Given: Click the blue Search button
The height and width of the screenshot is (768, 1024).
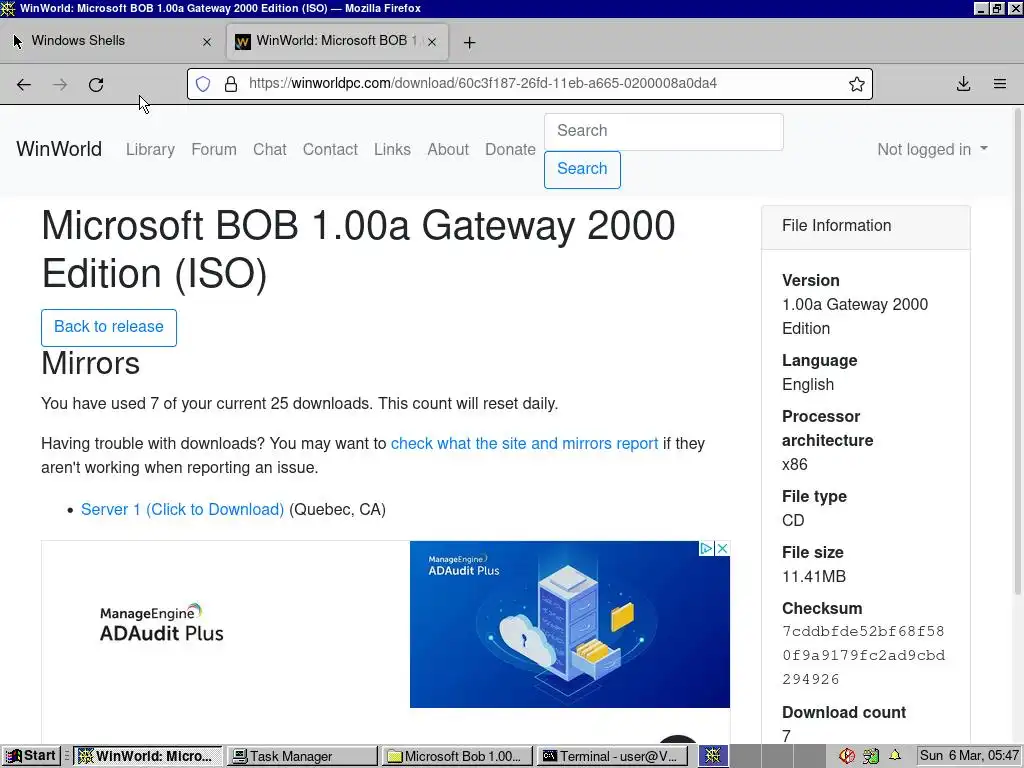Looking at the screenshot, I should [582, 169].
